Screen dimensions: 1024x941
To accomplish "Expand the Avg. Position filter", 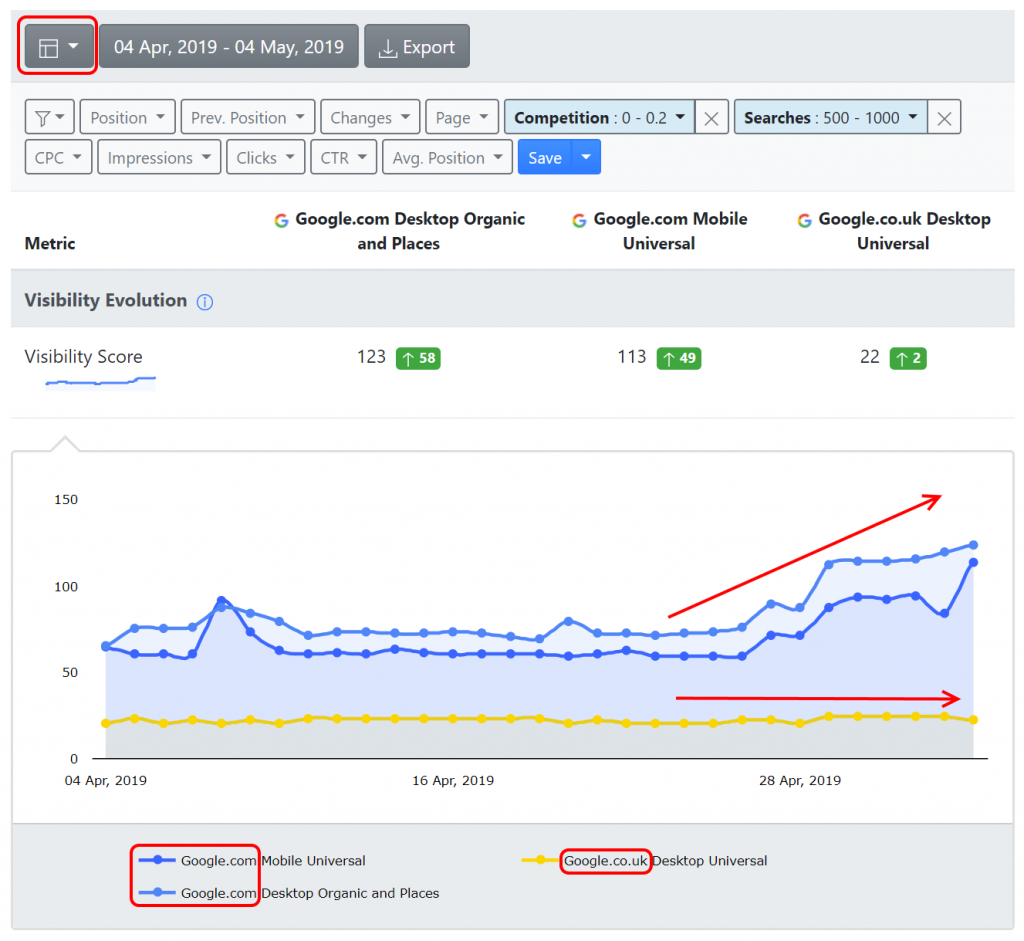I will pyautogui.click(x=447, y=157).
